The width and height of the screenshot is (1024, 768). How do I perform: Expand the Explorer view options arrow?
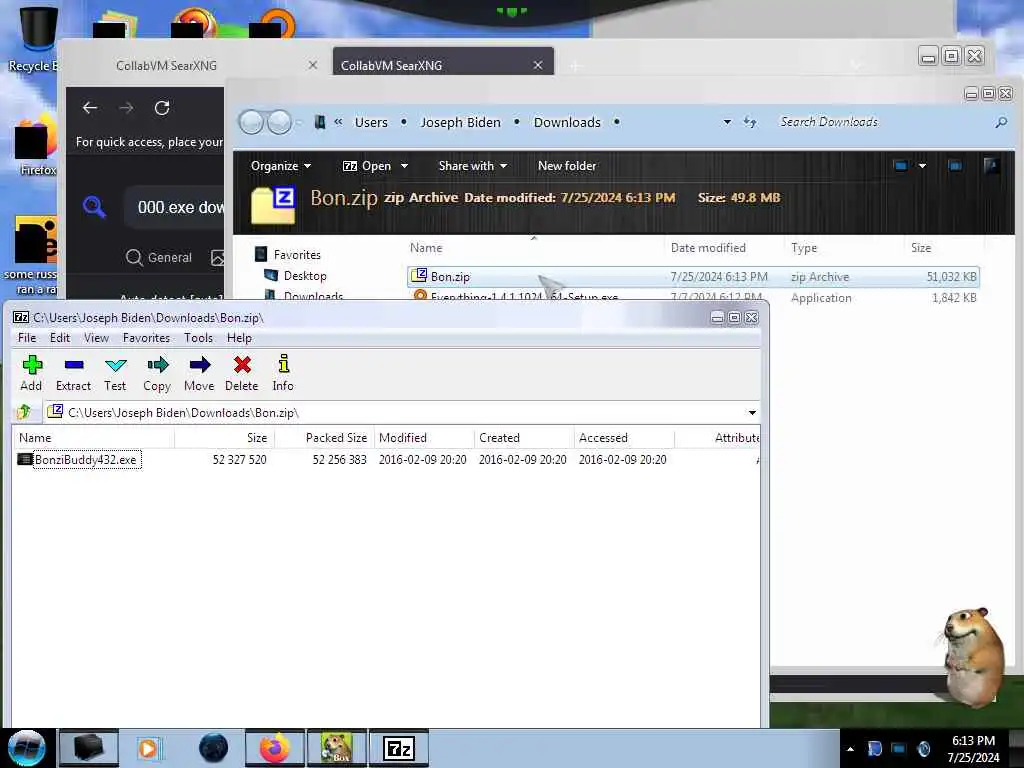(922, 166)
